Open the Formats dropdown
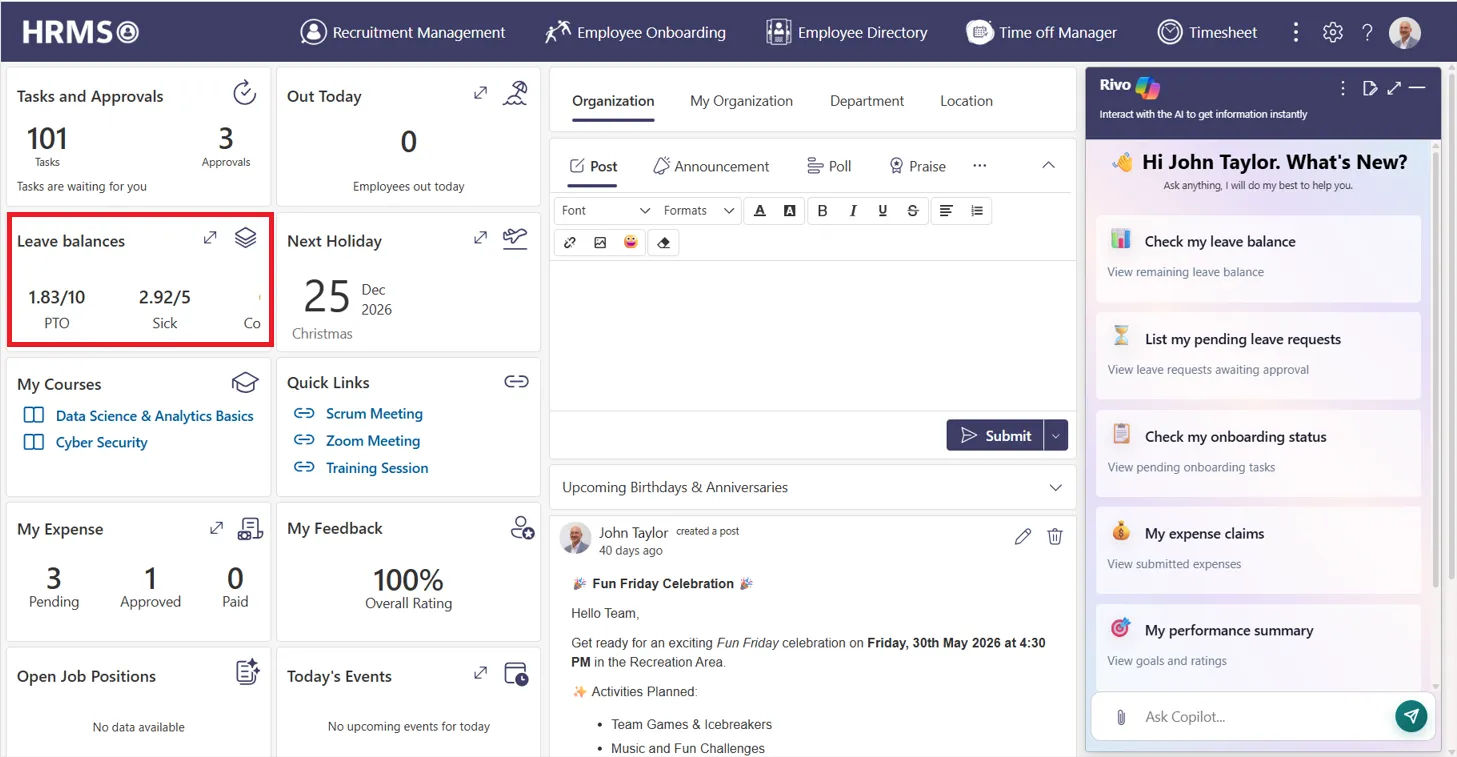Image resolution: width=1457 pixels, height=757 pixels. pos(699,210)
